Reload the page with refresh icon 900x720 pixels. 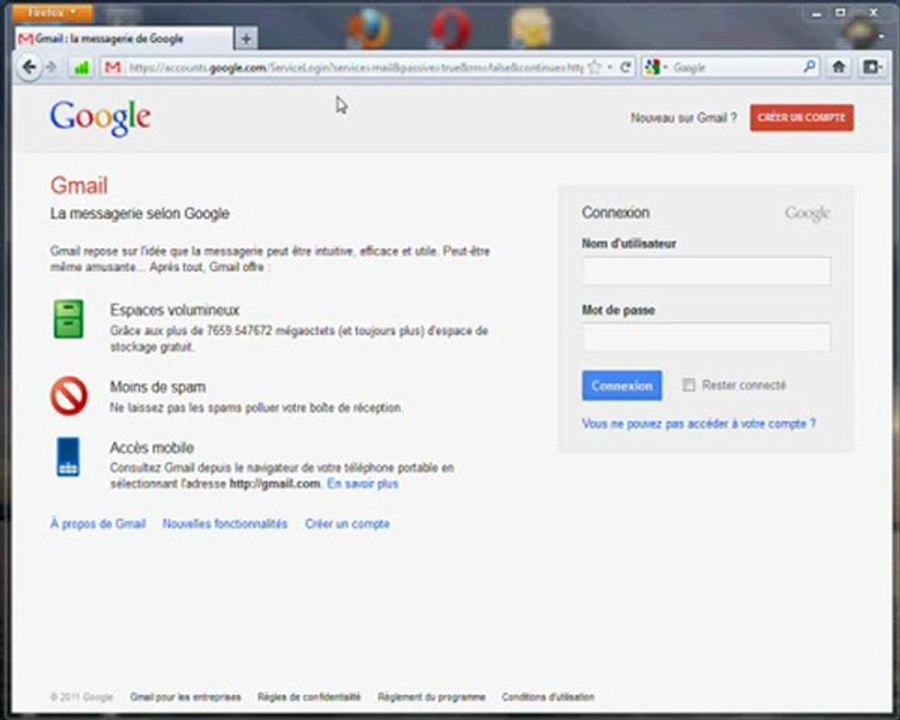(626, 67)
